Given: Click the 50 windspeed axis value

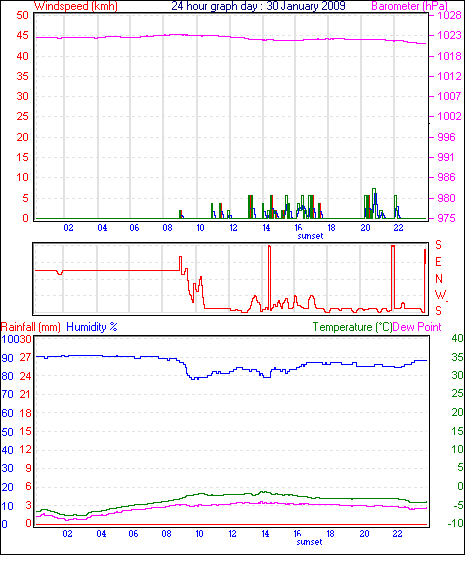Looking at the screenshot, I should (22, 15).
